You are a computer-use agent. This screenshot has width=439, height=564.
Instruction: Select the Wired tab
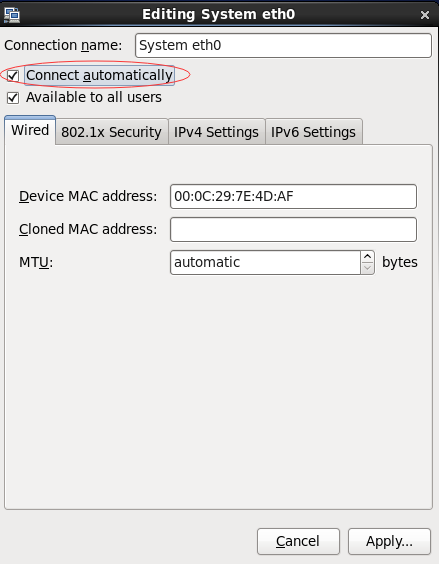point(30,130)
